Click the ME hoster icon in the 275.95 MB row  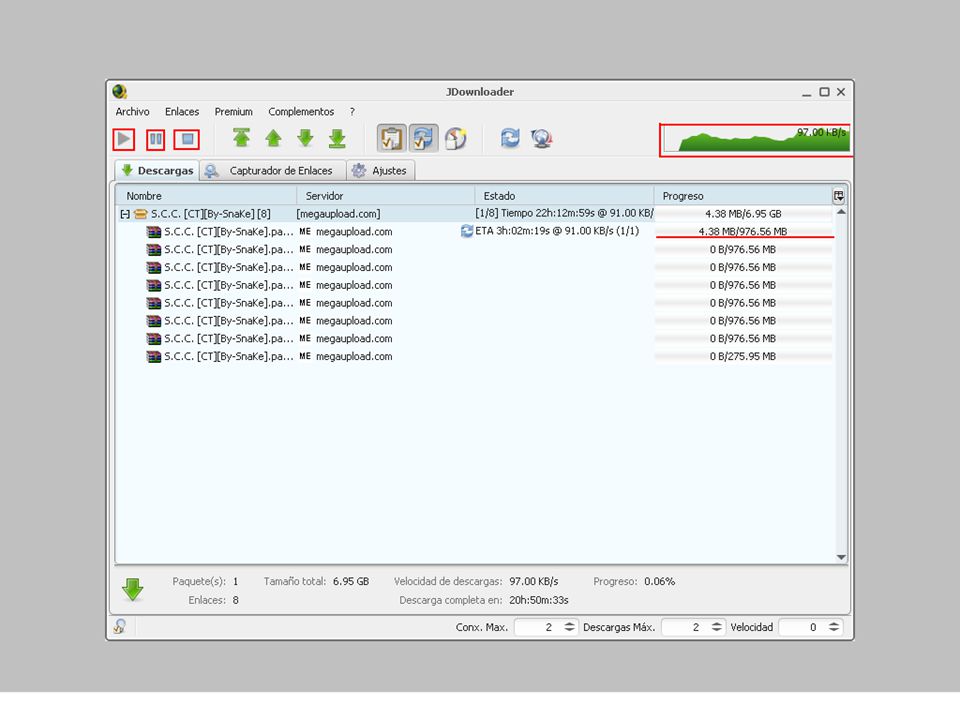point(305,356)
